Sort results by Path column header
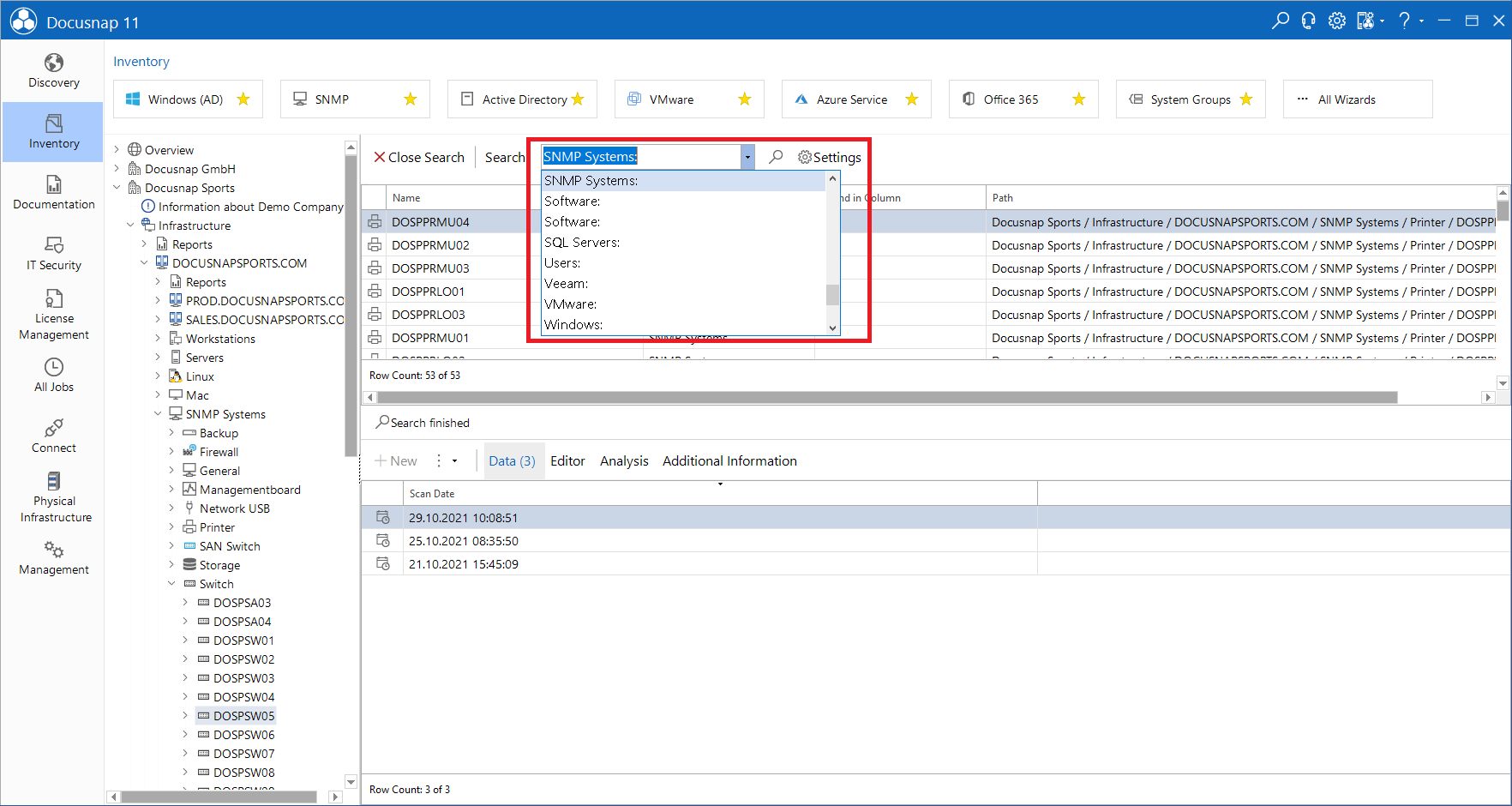 click(1240, 198)
